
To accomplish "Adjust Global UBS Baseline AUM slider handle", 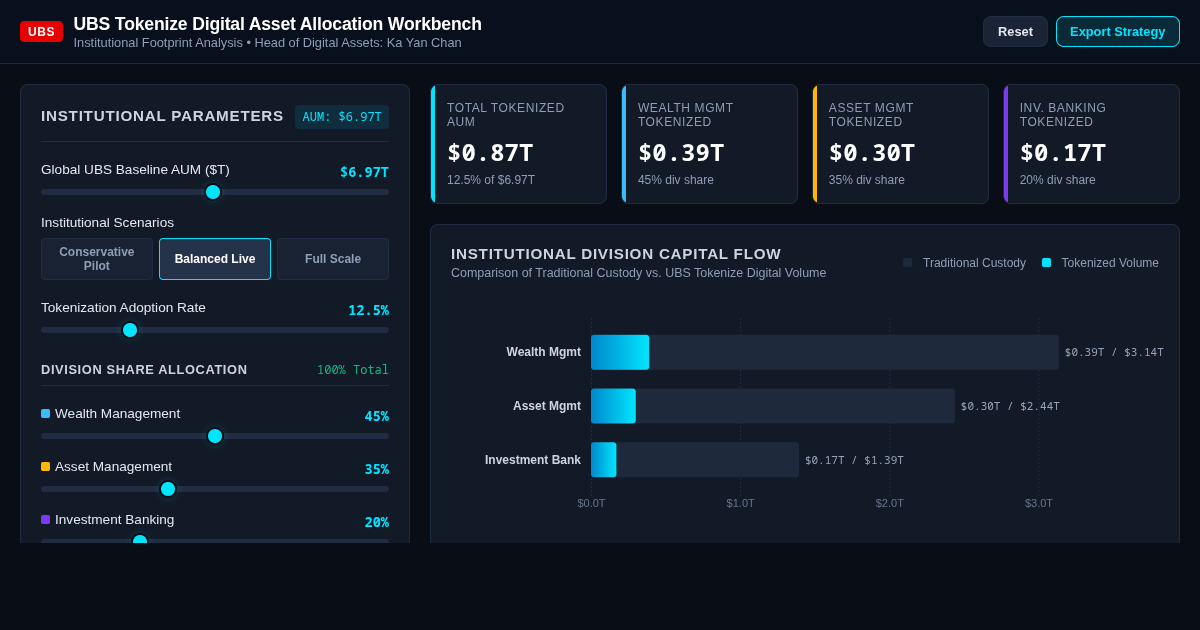I will coord(213,192).
